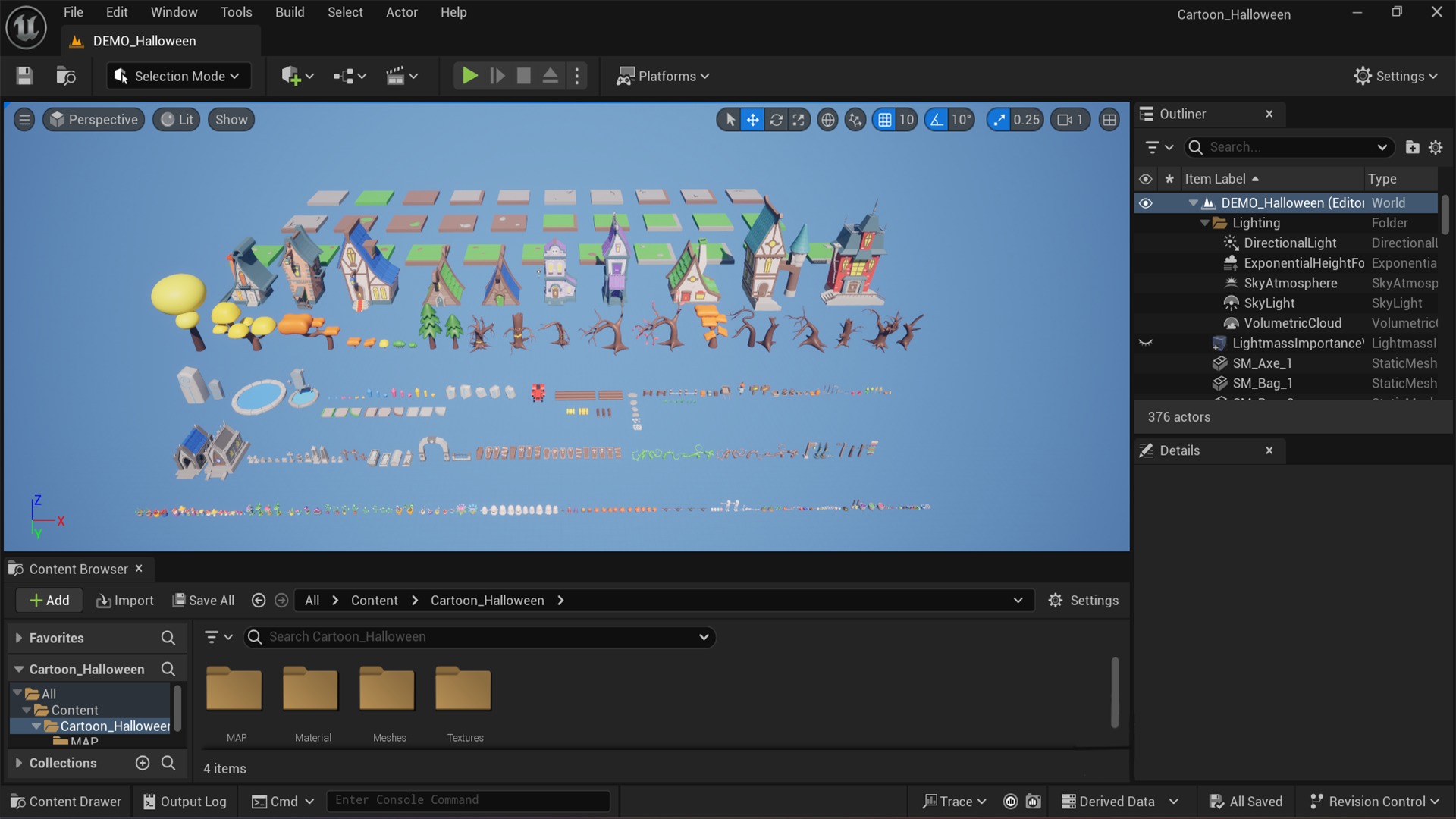This screenshot has height=819, width=1456.
Task: Click the viewport layout maximize icon
Action: (1109, 120)
